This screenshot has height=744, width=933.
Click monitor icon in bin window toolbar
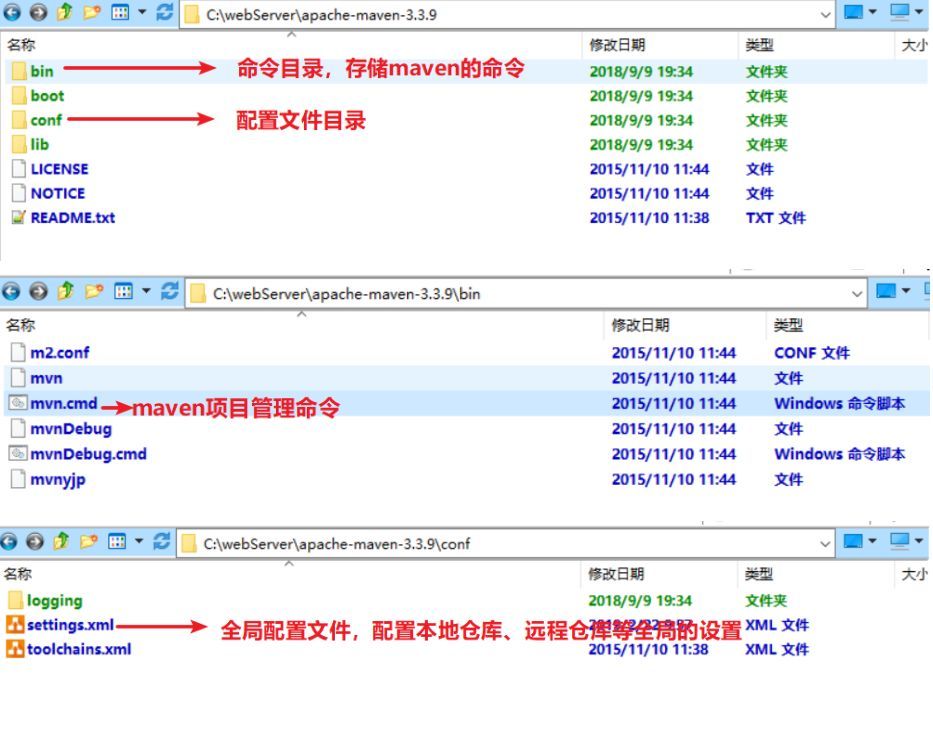click(886, 291)
